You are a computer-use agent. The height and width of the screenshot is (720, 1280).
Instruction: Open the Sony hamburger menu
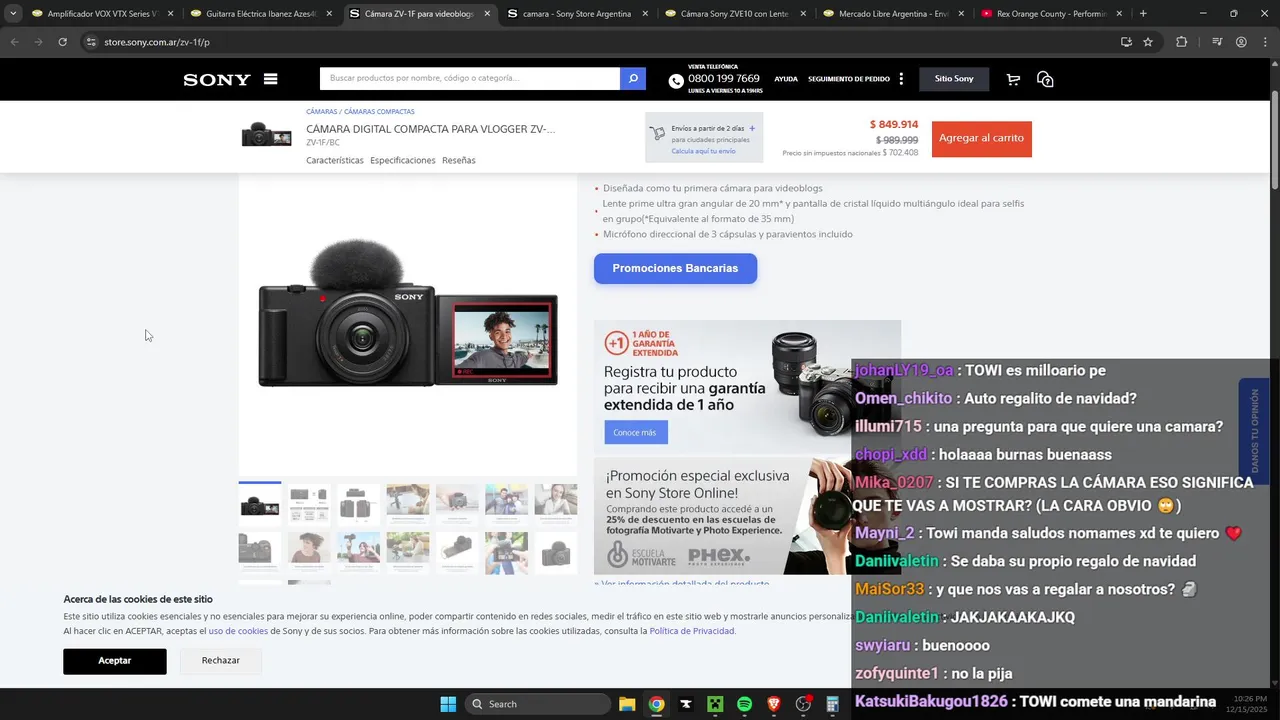270,79
